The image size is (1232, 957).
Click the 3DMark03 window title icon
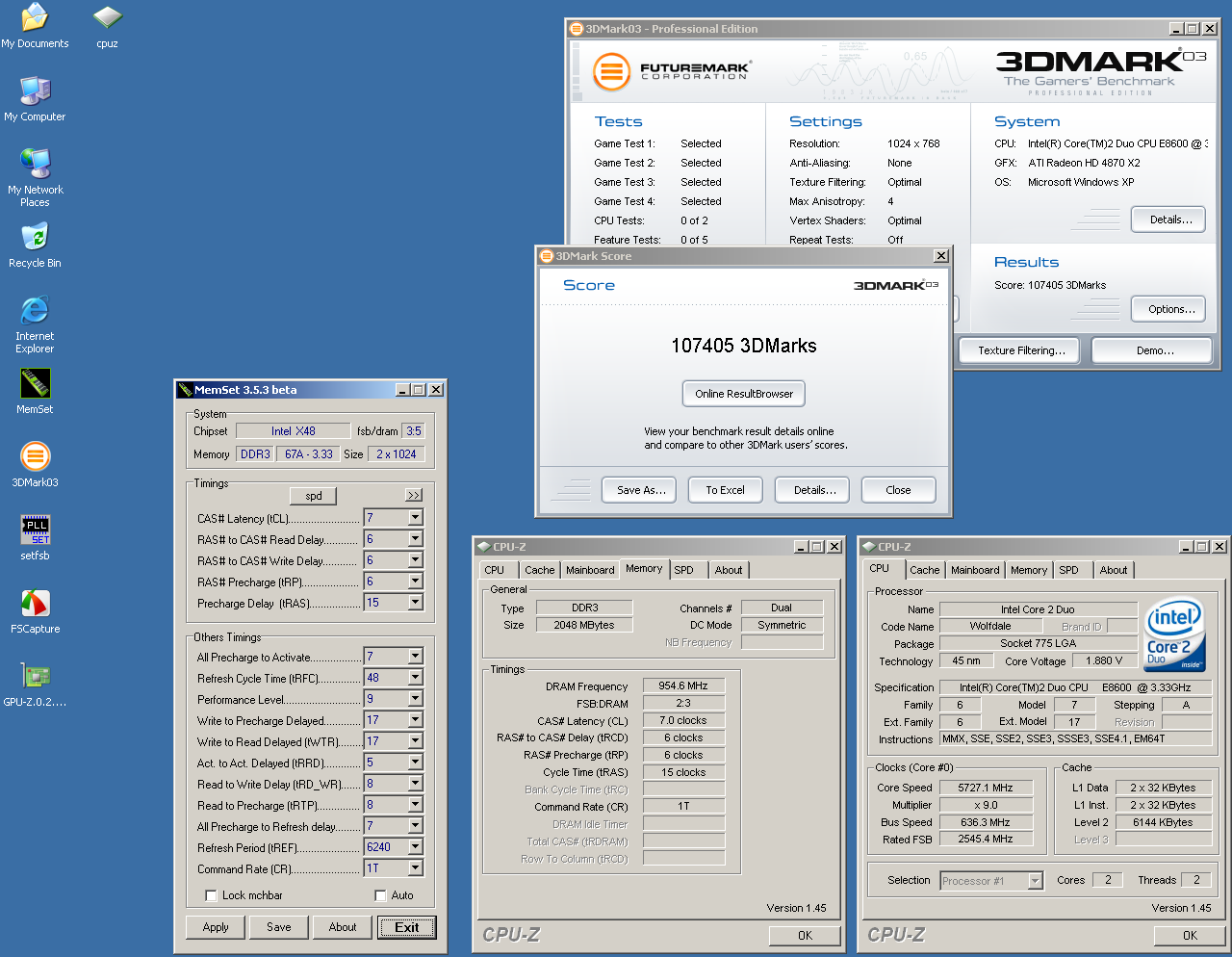pos(577,29)
